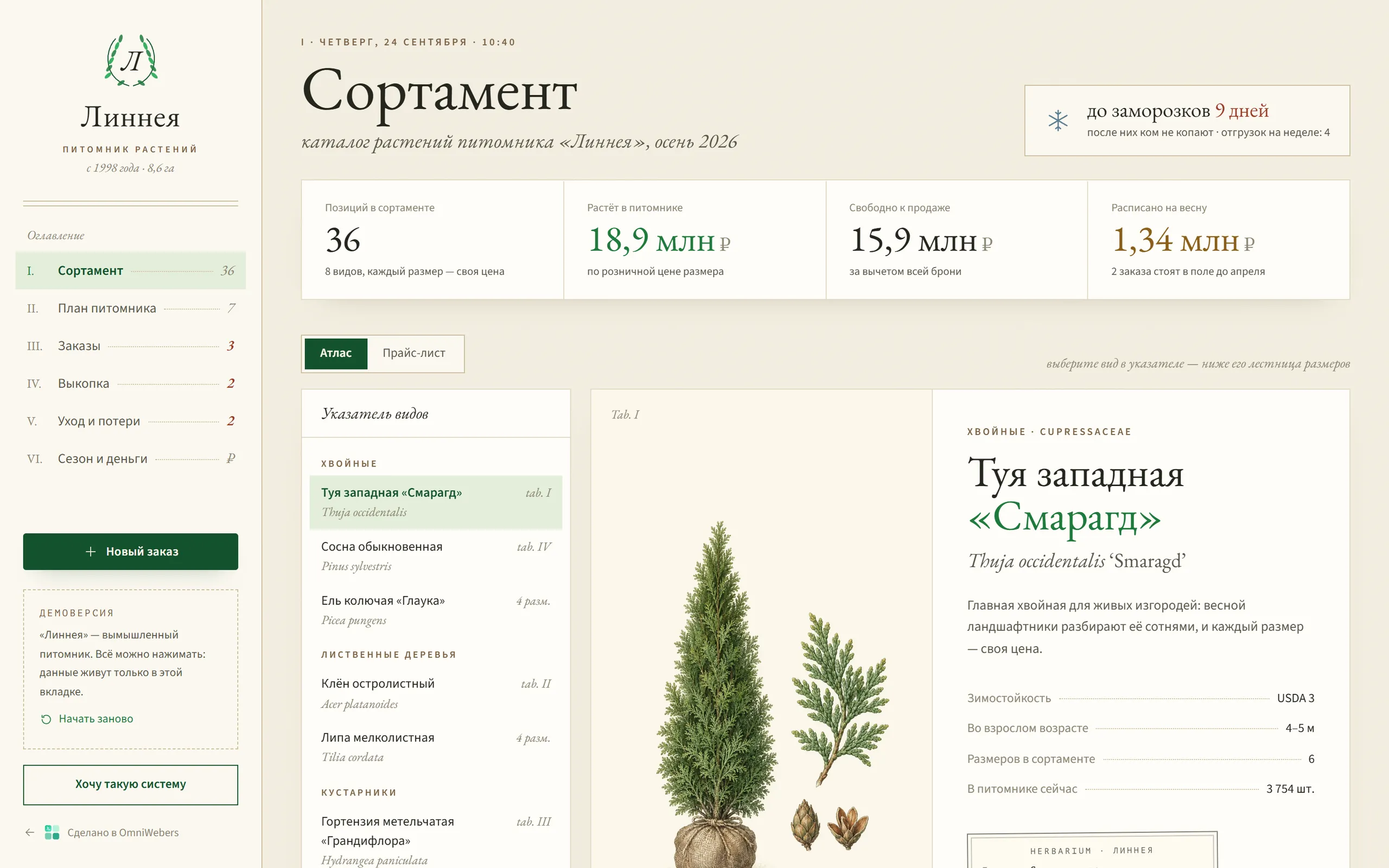Open Уход и потери section
Viewport: 1389px width, 868px height.
click(131, 421)
